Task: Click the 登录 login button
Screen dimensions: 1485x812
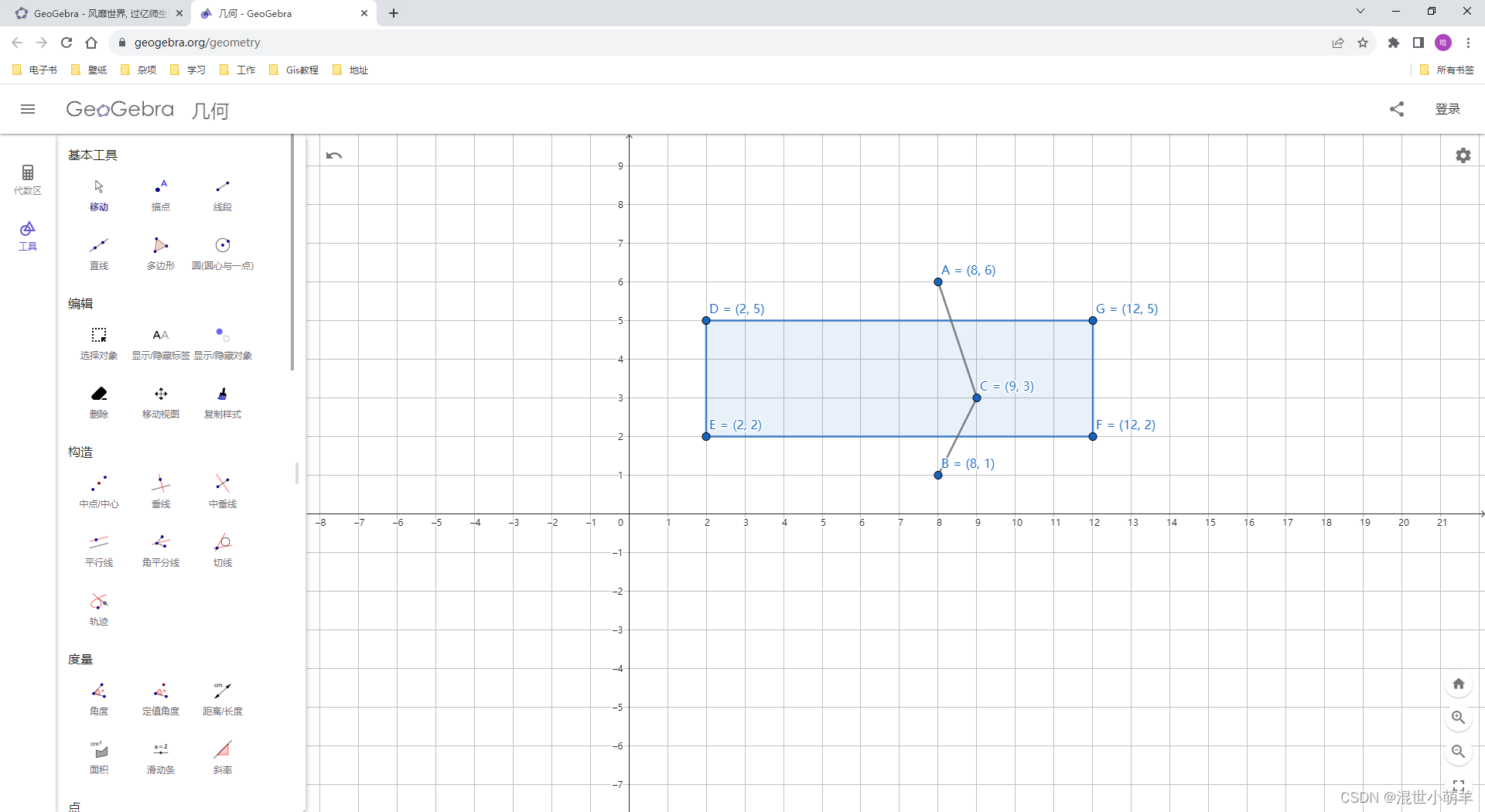Action: pyautogui.click(x=1447, y=109)
